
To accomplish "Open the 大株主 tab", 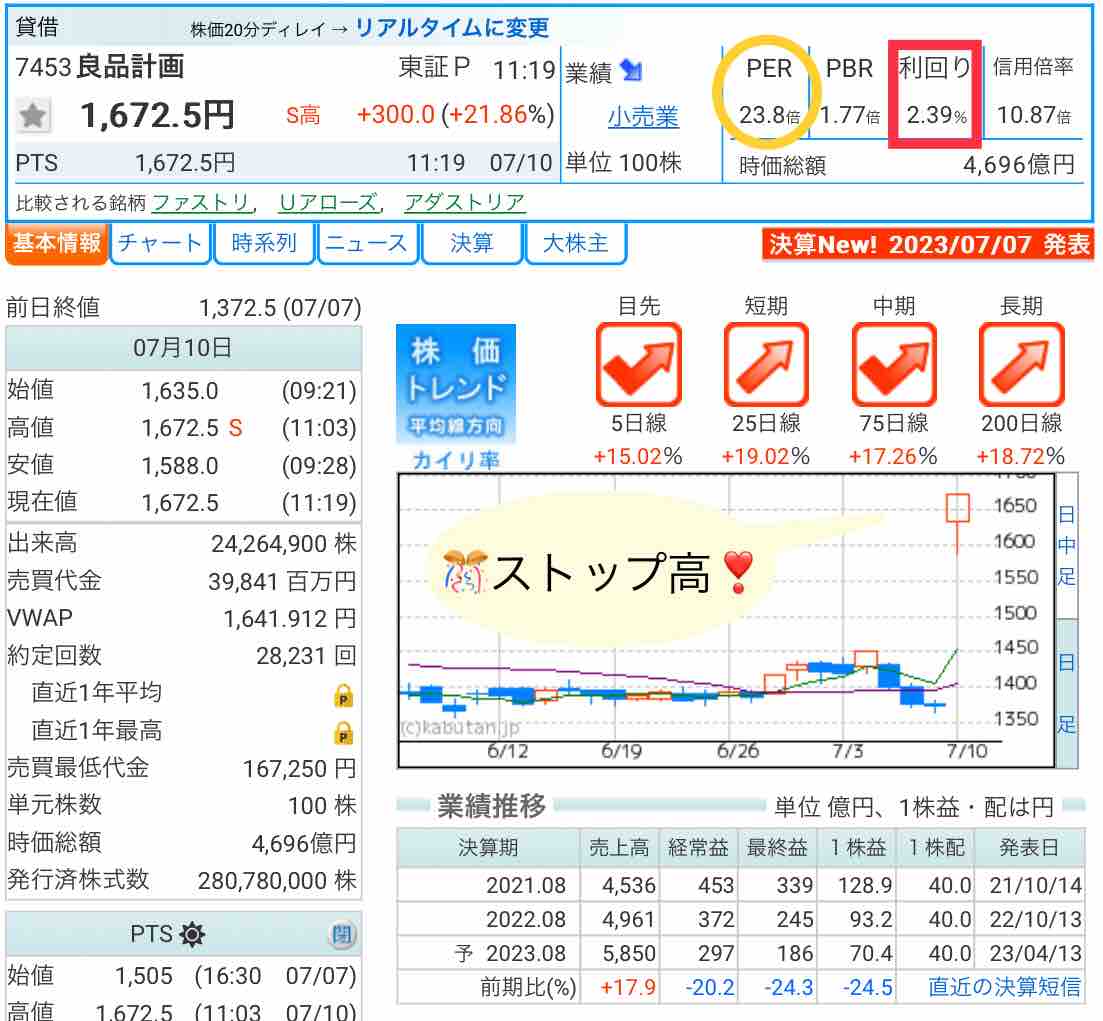I will [x=575, y=243].
